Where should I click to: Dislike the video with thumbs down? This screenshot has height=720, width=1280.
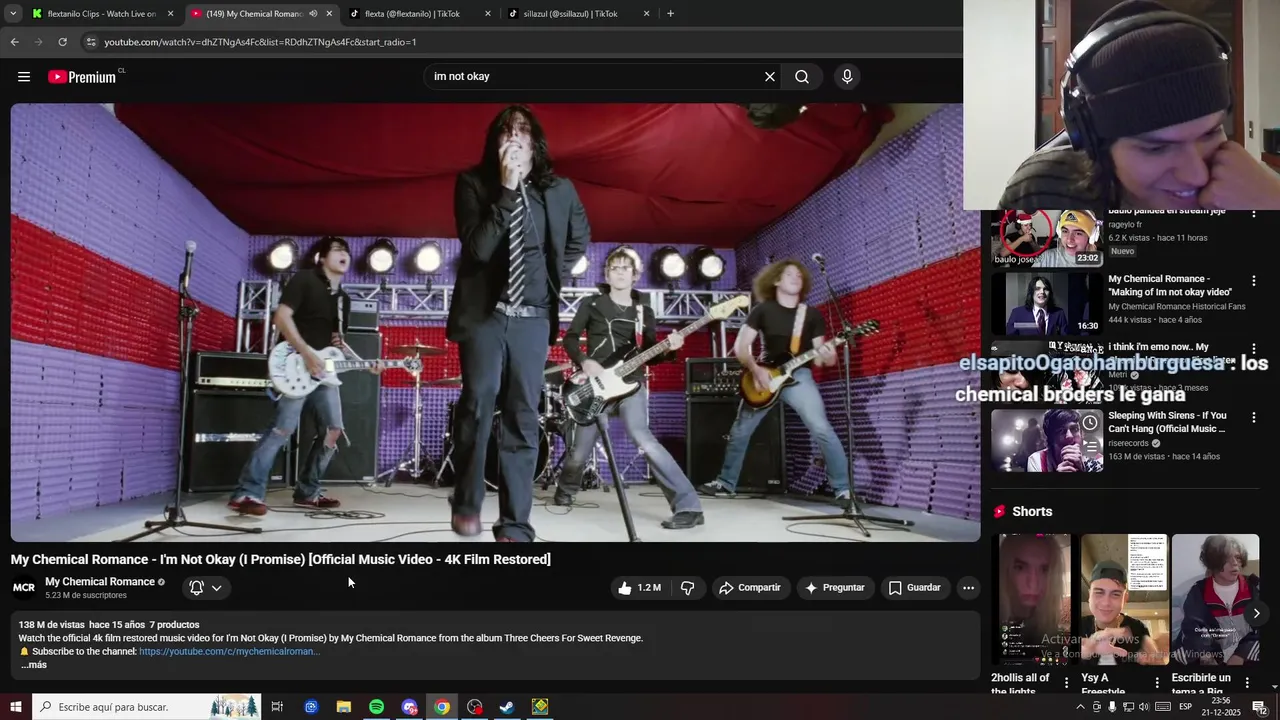(688, 588)
